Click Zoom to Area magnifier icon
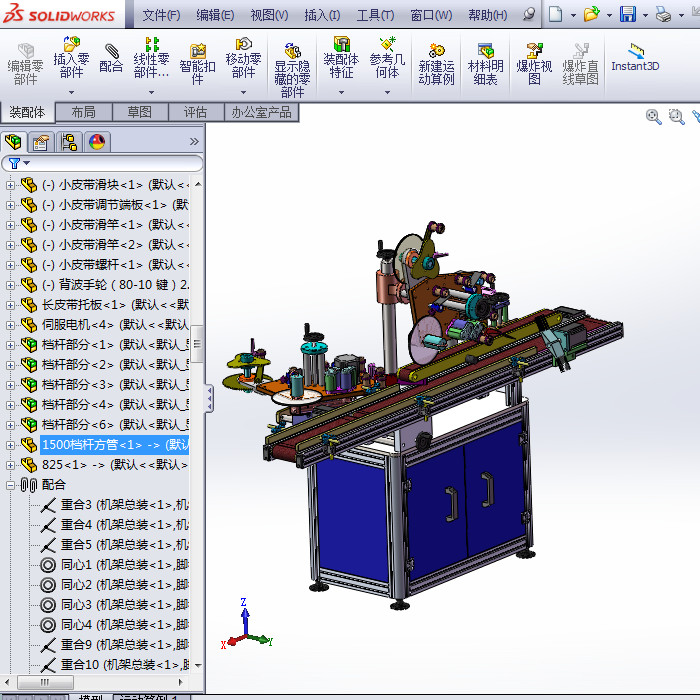This screenshot has height=700, width=700. (x=676, y=117)
